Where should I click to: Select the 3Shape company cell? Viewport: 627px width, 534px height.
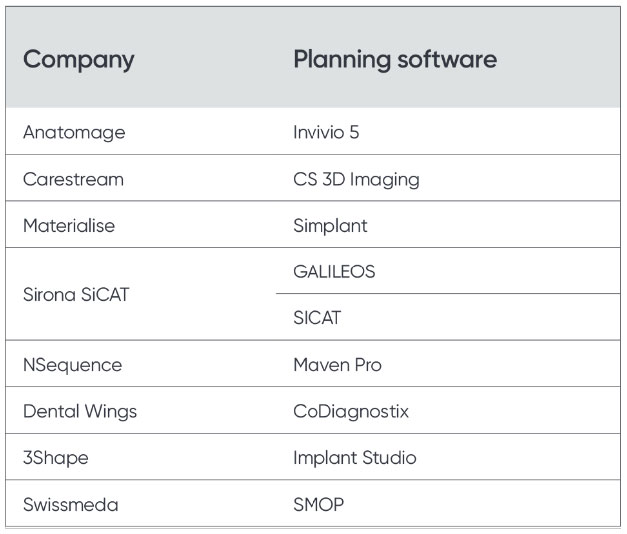pyautogui.click(x=56, y=458)
